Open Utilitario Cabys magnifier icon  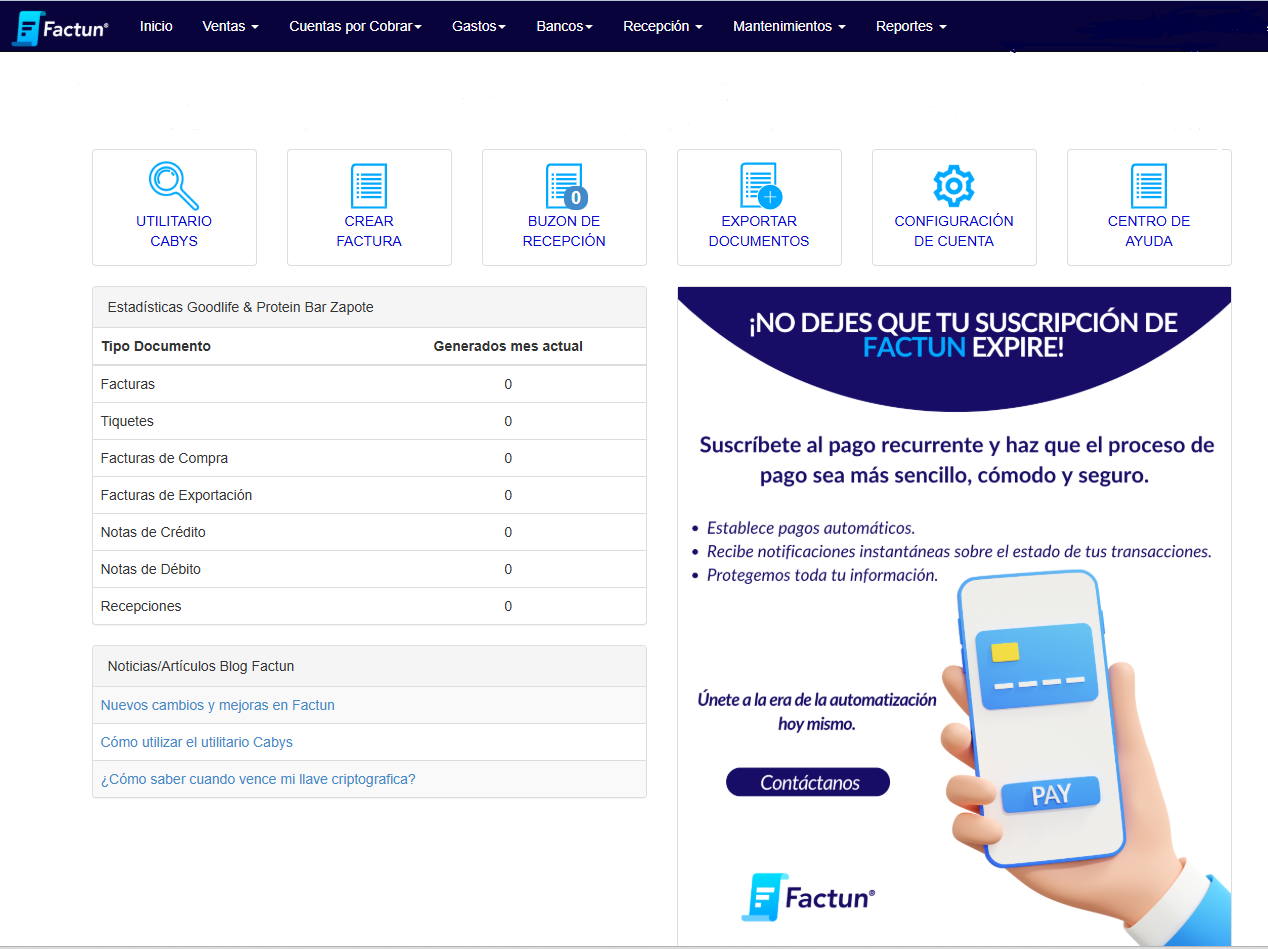pos(174,186)
